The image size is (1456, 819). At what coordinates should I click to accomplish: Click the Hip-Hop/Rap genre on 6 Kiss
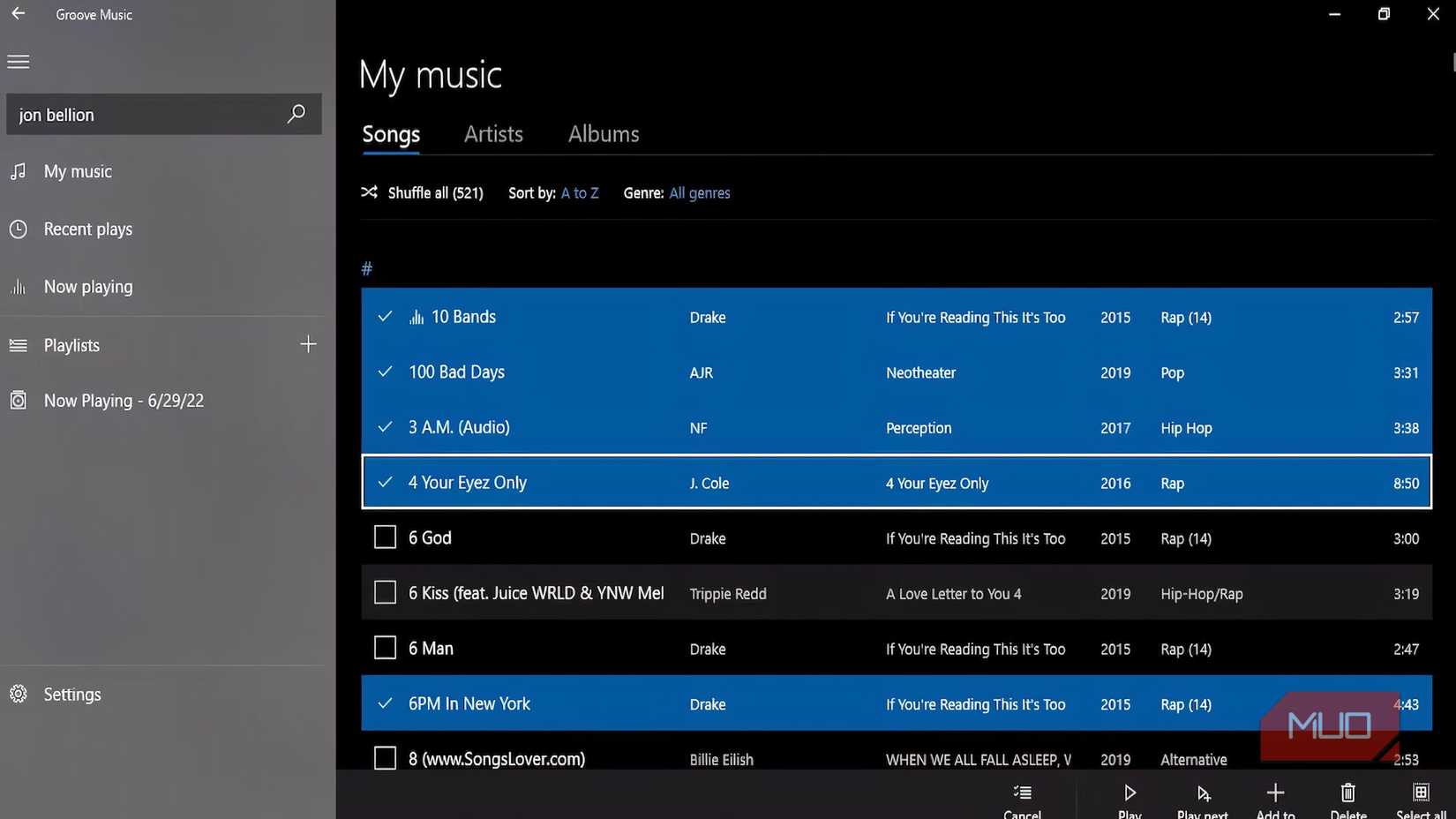1202,594
